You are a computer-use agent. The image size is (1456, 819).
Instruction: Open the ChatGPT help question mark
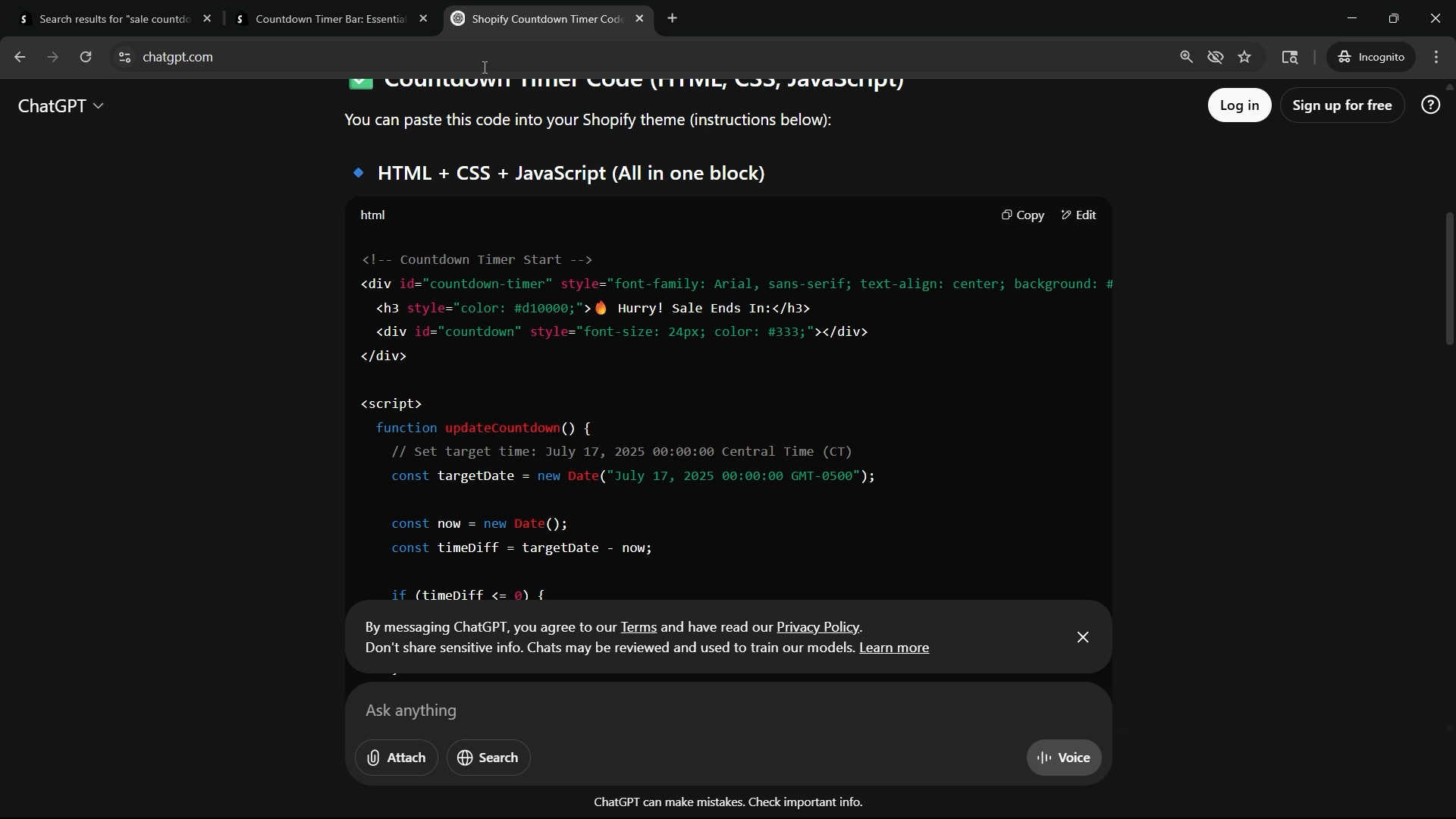coord(1429,105)
